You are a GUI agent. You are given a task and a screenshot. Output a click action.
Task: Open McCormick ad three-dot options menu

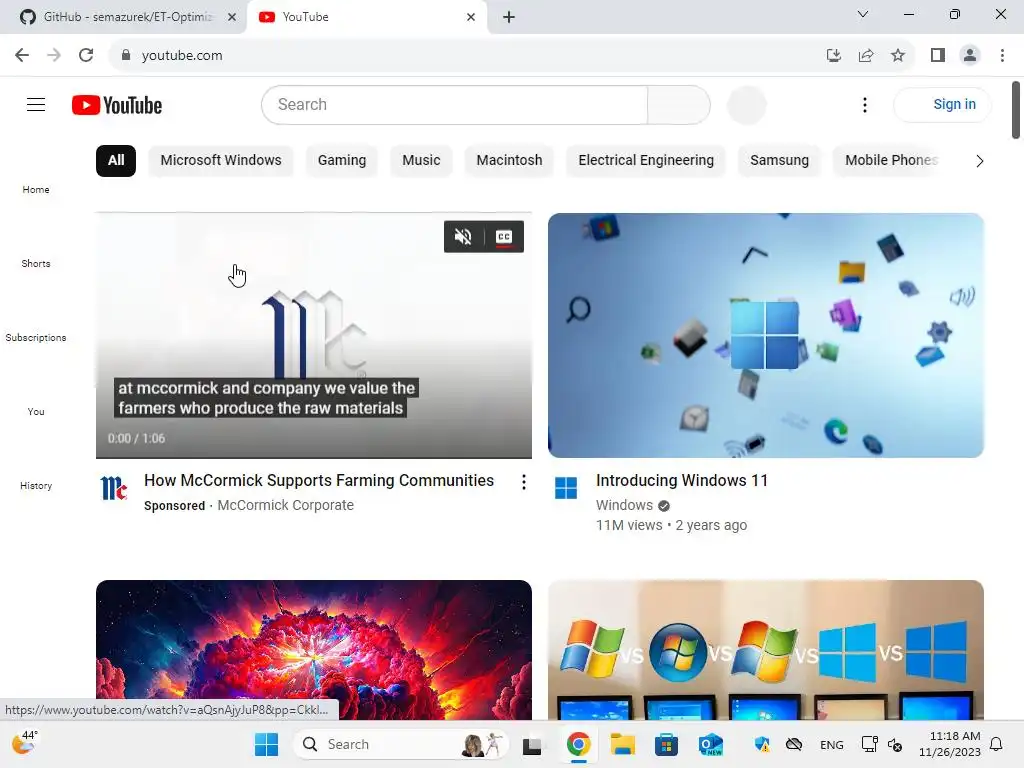pyautogui.click(x=523, y=482)
